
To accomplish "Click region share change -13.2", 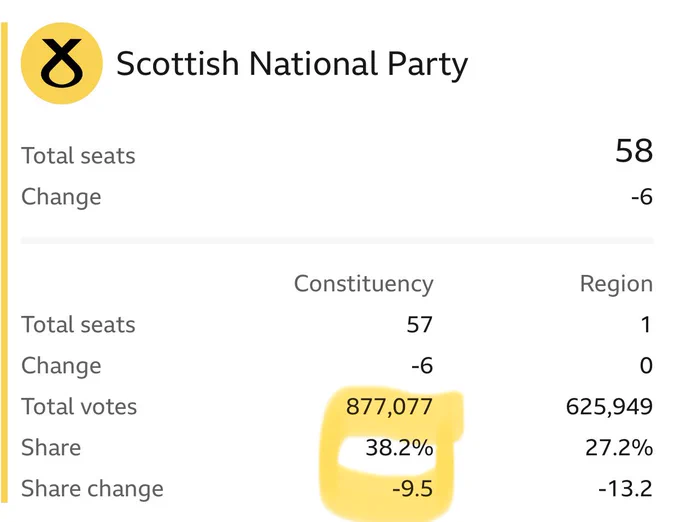I will point(625,489).
